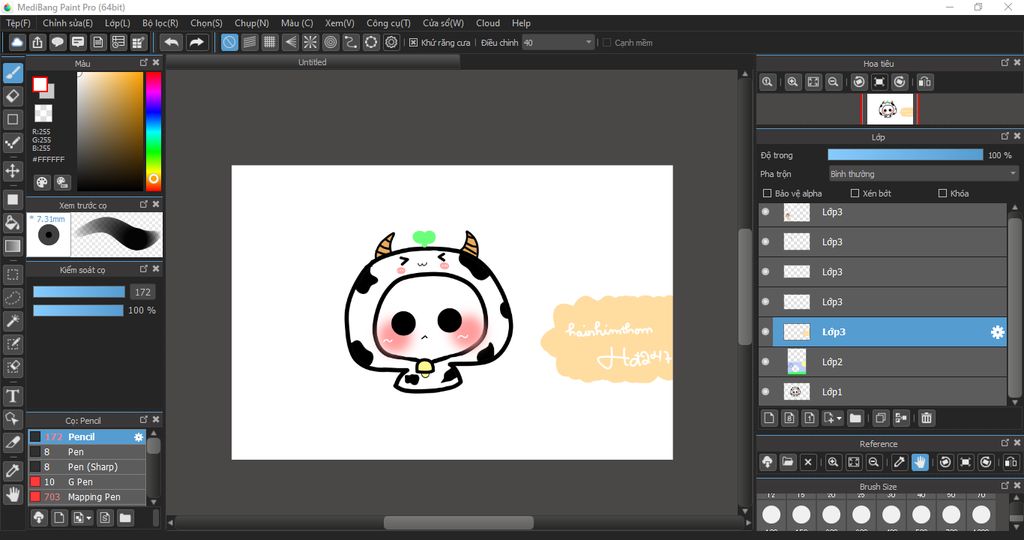The image size is (1024, 540).
Task: Pop out the Xem trước cọ panel
Action: click(144, 204)
